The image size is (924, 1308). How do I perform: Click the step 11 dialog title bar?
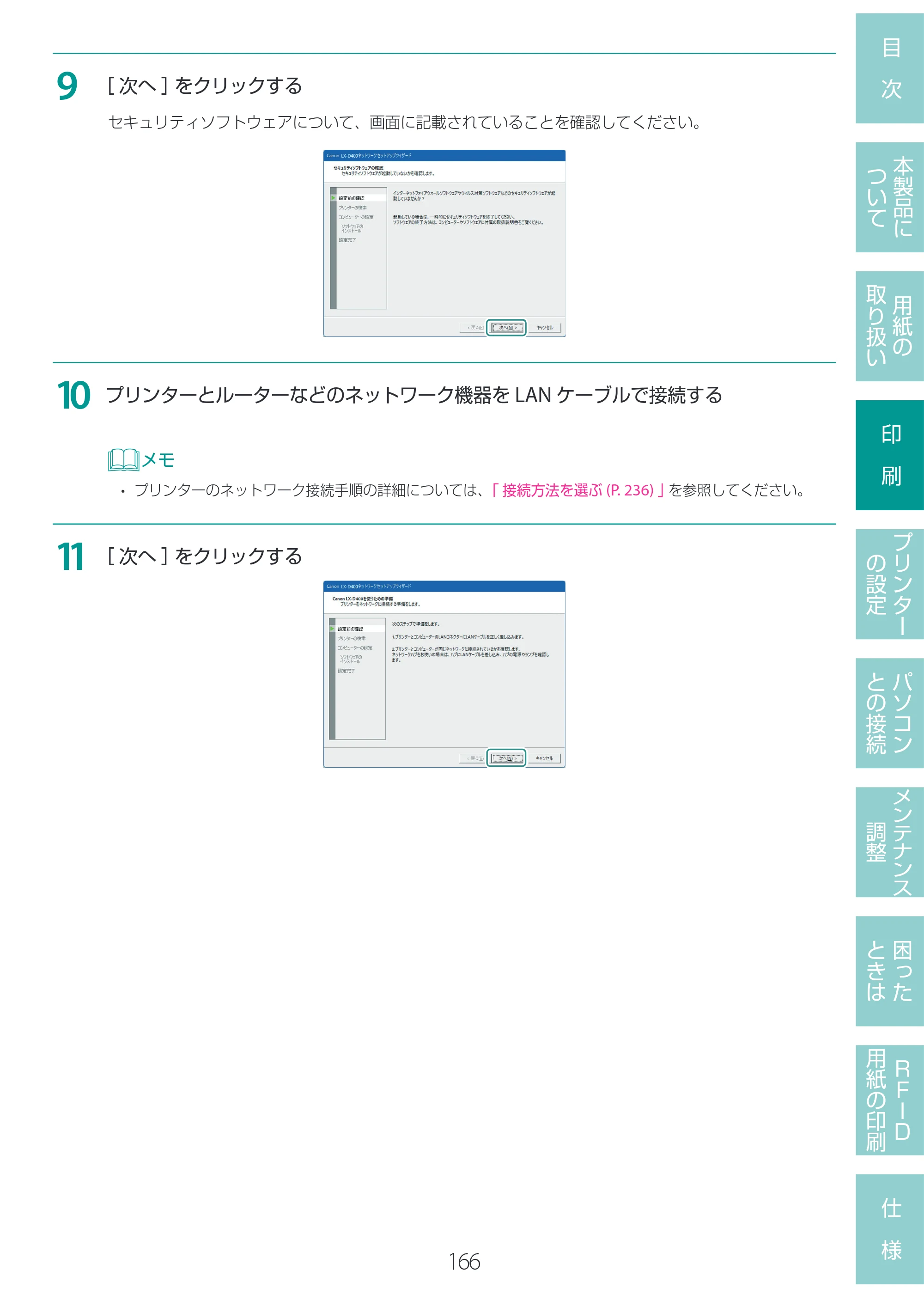pos(444,586)
